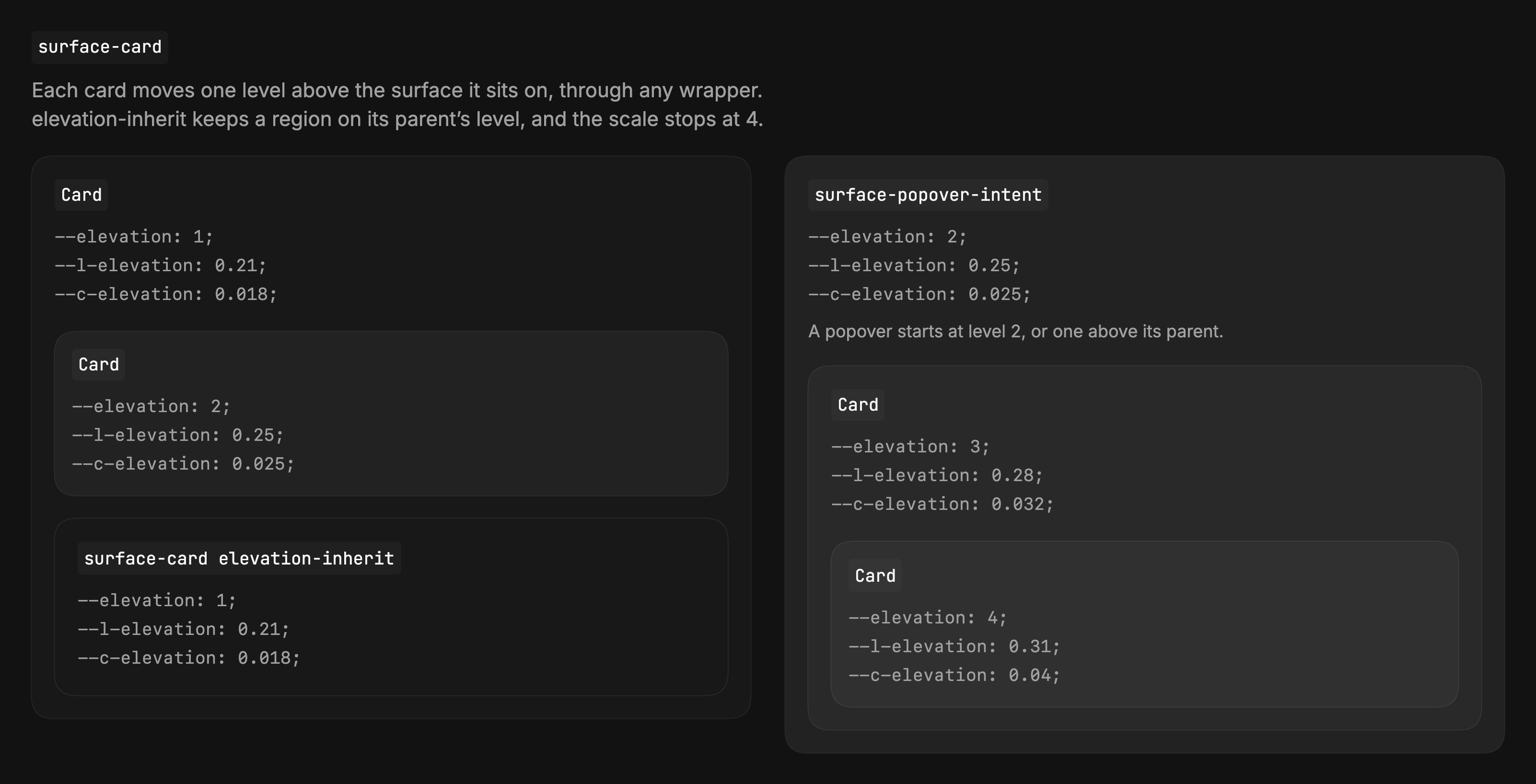
Task: Select the sentence starting "elevation-inherit keeps a region"
Action: click(397, 119)
